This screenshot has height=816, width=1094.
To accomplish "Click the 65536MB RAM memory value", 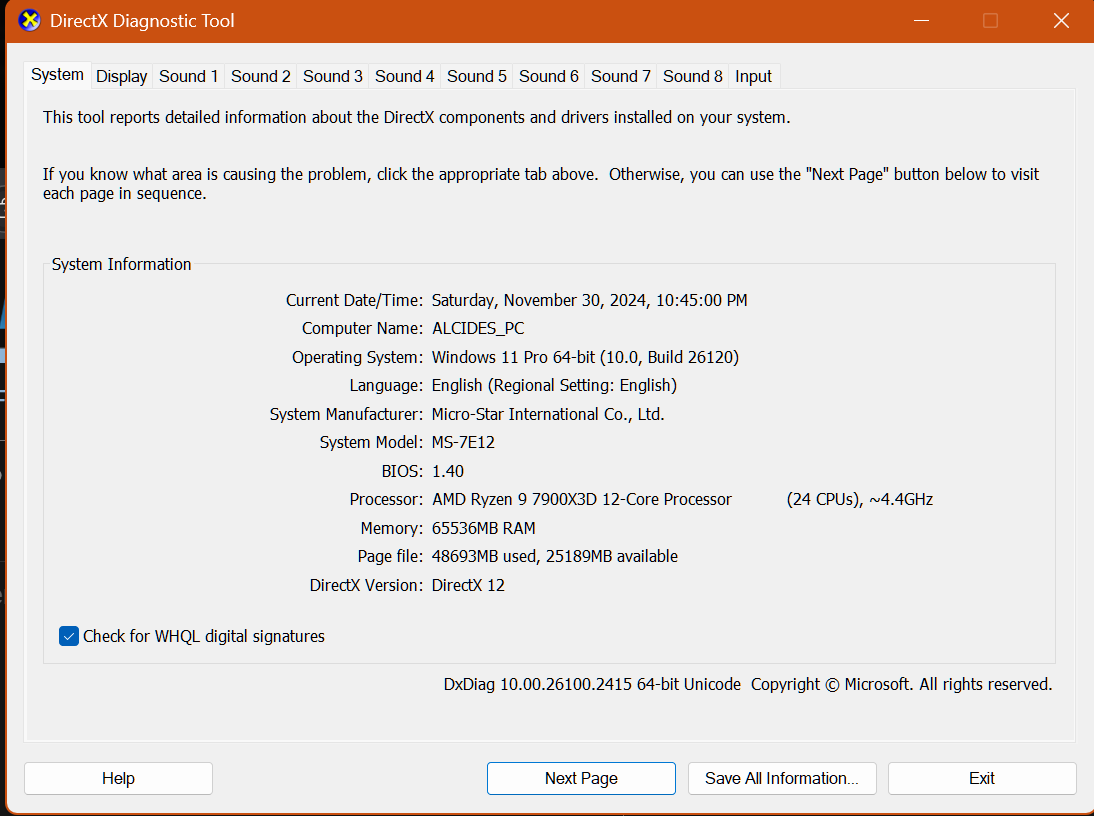I will pos(484,528).
